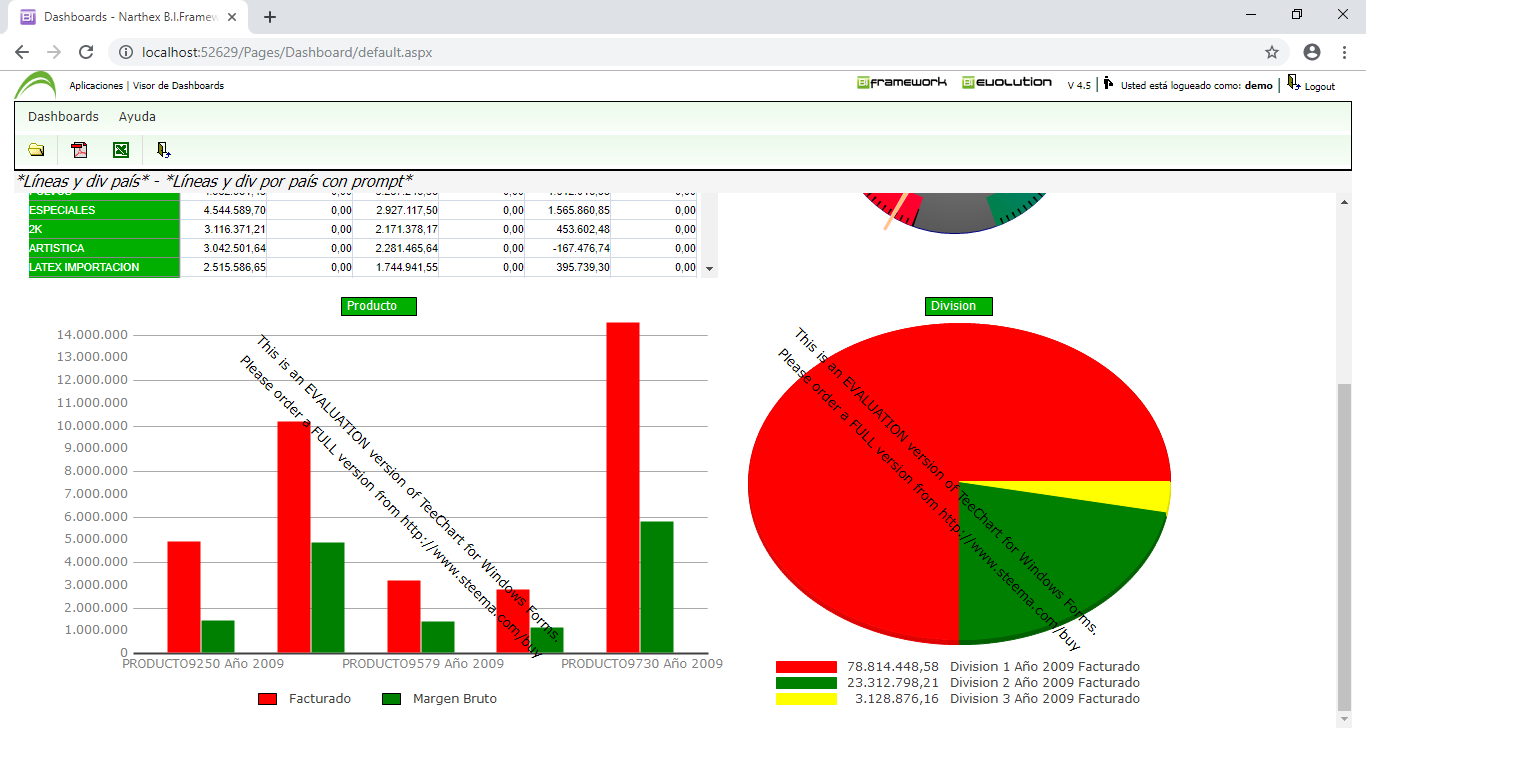This screenshot has width=1540, height=782.
Task: Click the page scroll down arrow
Action: [x=1344, y=719]
